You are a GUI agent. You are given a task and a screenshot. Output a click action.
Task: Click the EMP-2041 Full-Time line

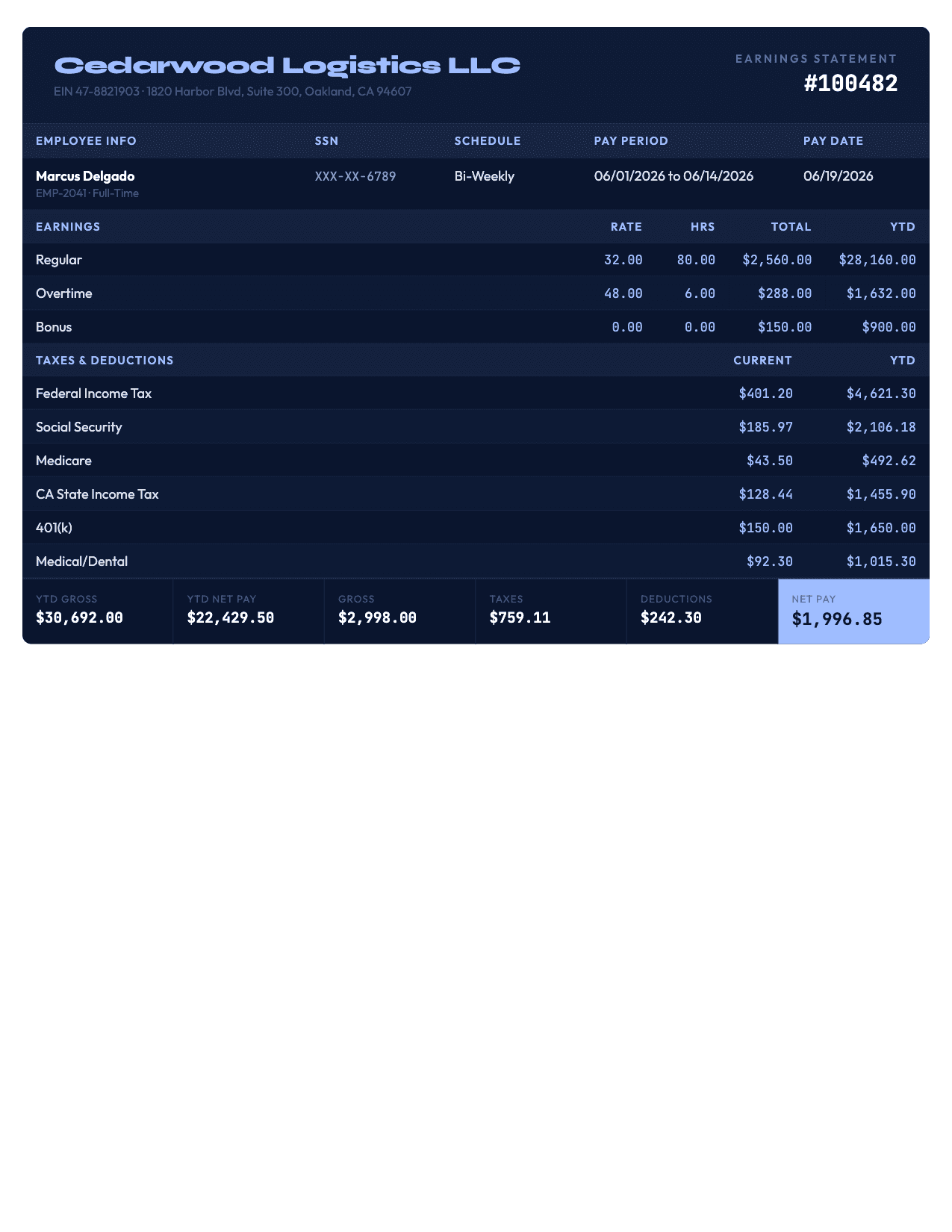[x=87, y=193]
